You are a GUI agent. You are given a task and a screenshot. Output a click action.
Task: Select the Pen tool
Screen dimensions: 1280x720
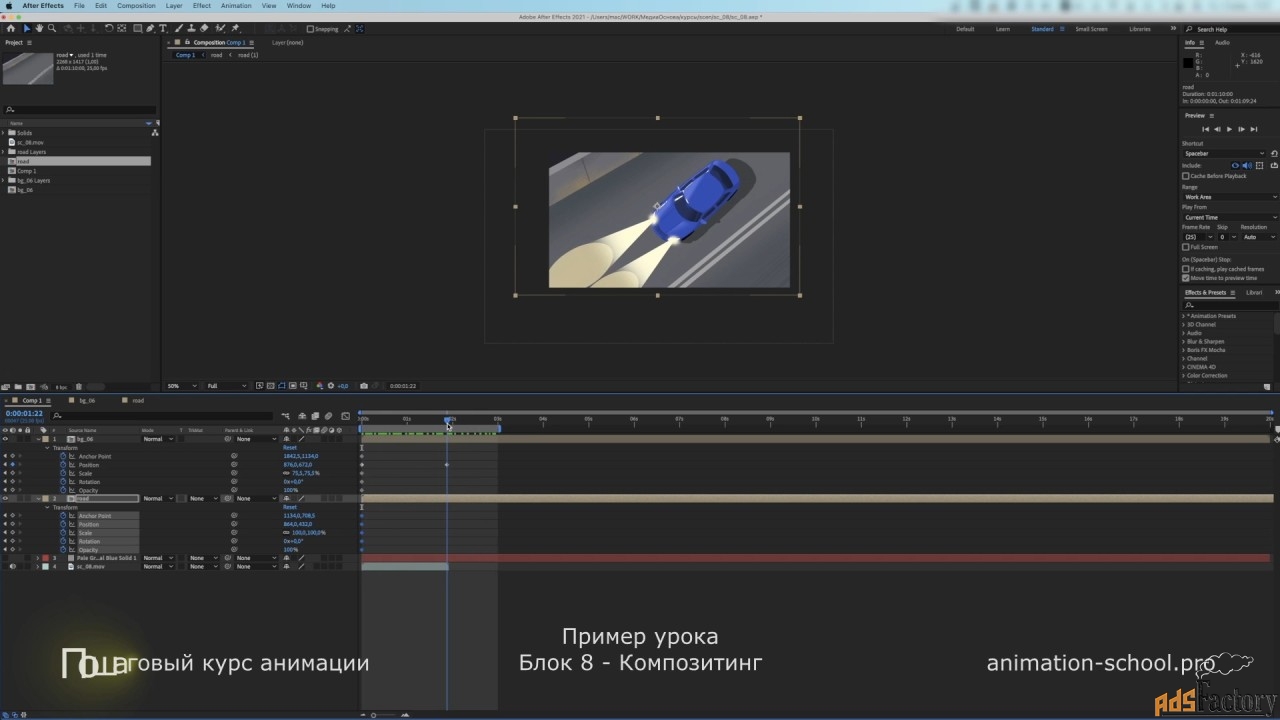click(151, 29)
